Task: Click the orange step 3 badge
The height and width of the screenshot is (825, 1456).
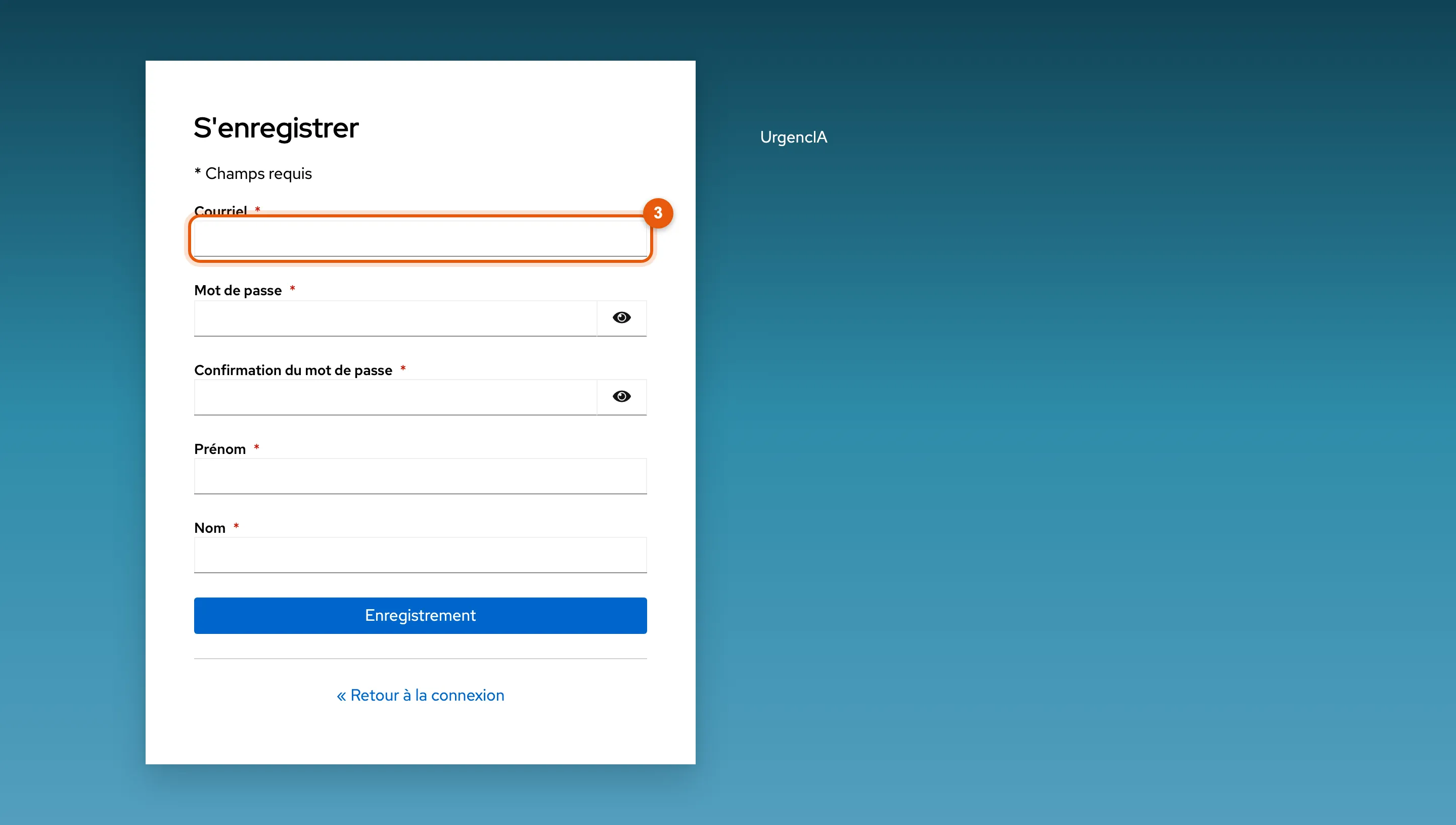Action: coord(658,213)
